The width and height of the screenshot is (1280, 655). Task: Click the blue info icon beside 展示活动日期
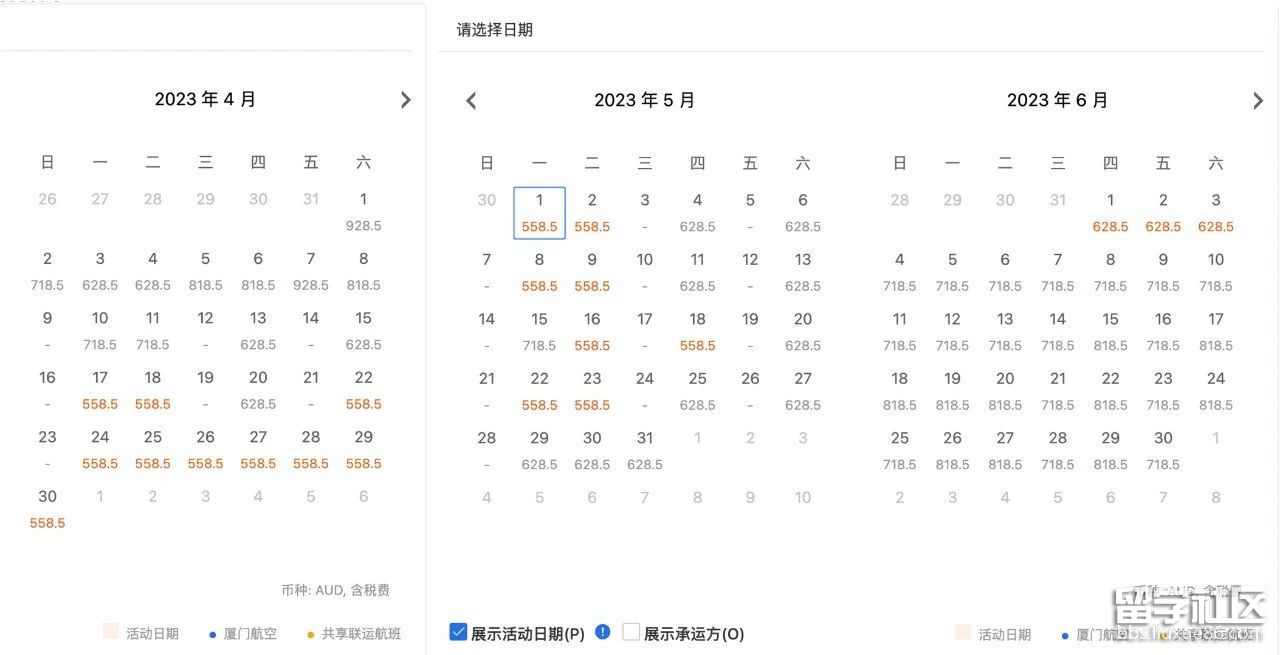pos(602,632)
